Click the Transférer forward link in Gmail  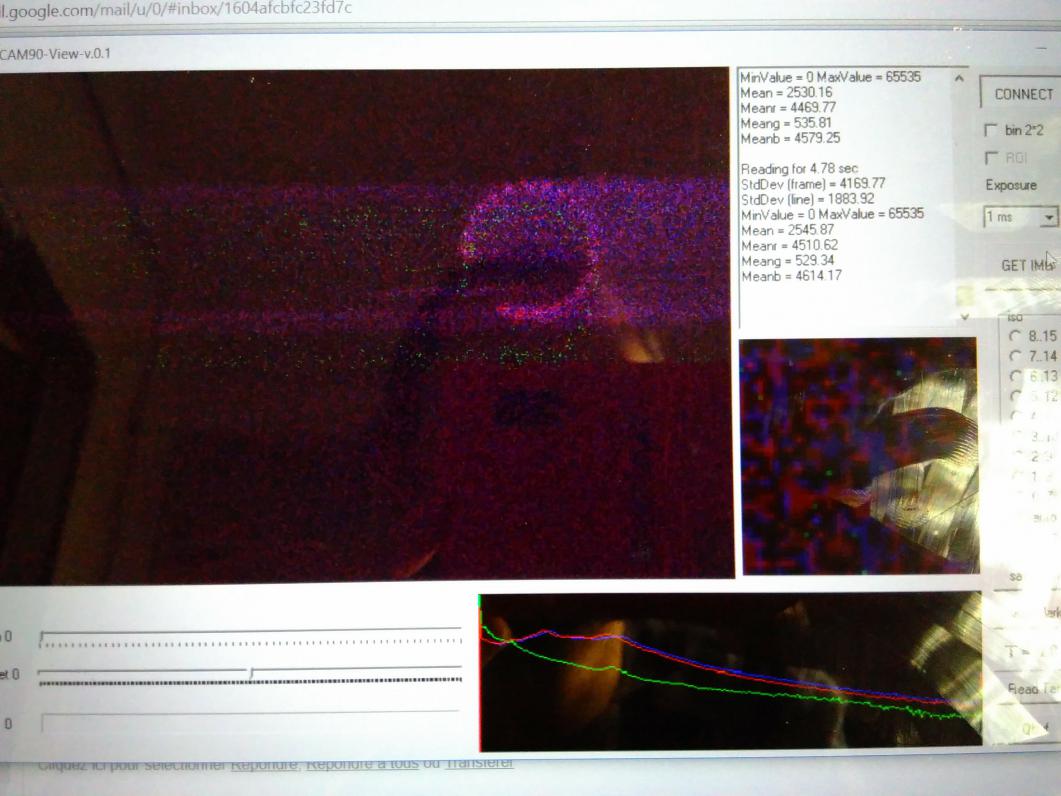click(x=478, y=763)
